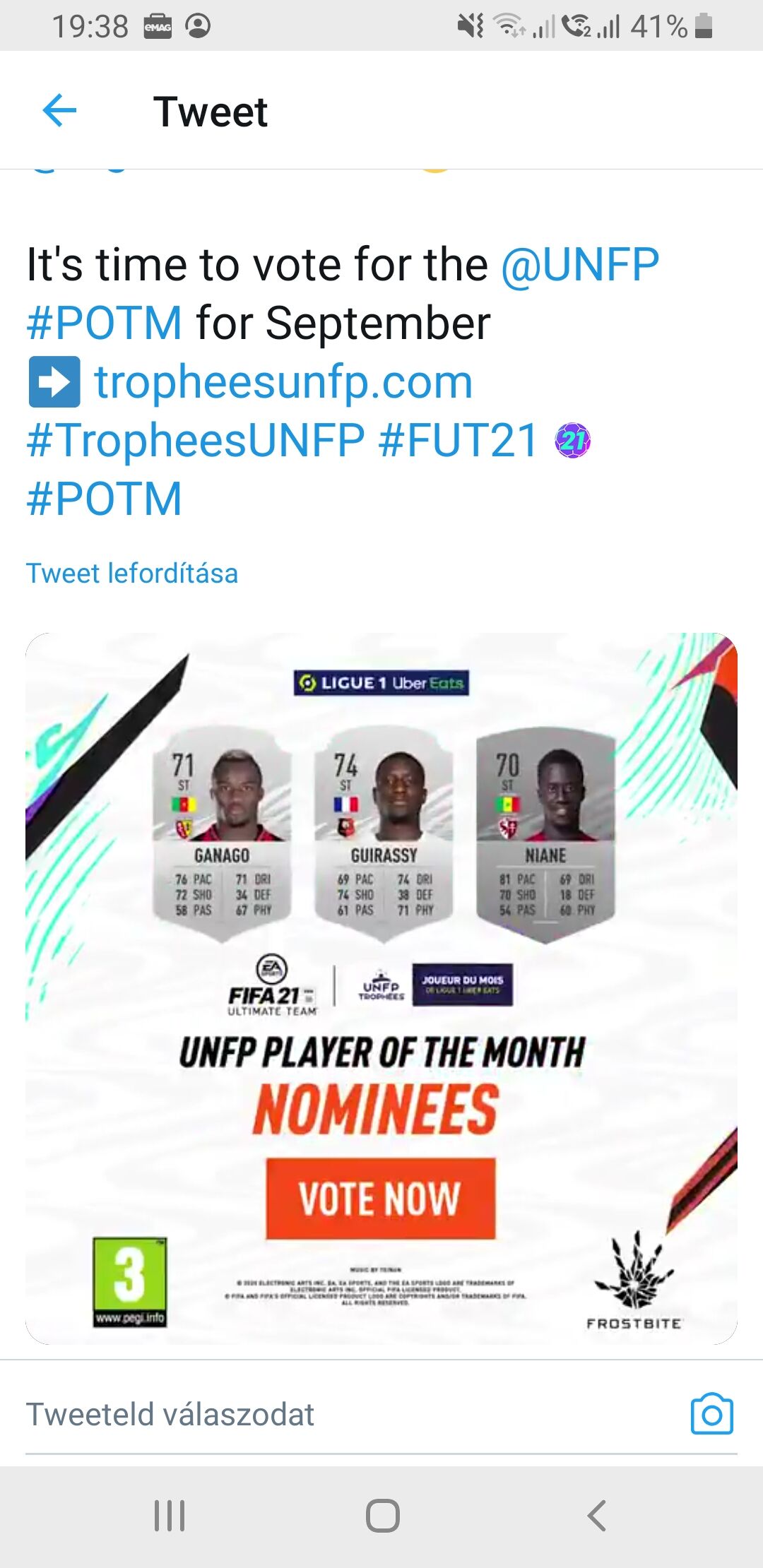The image size is (763, 1568).
Task: Tap the Guirassy player card
Action: tap(384, 833)
